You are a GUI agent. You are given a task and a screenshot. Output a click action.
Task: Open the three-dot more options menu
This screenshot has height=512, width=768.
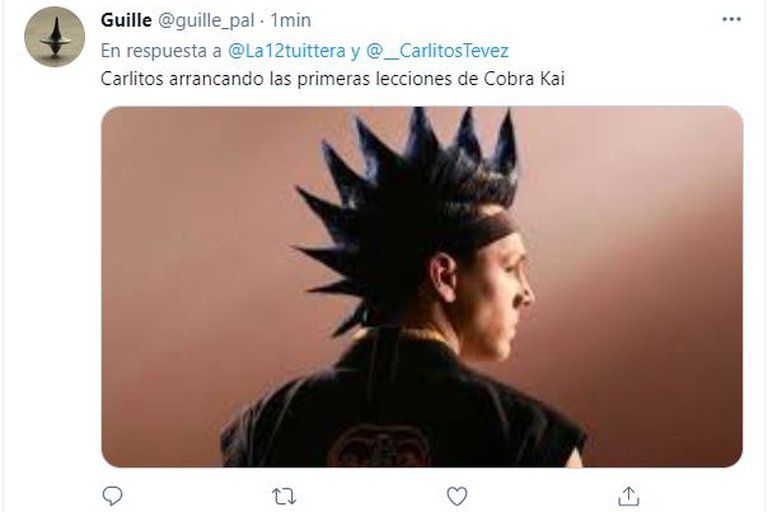click(731, 20)
